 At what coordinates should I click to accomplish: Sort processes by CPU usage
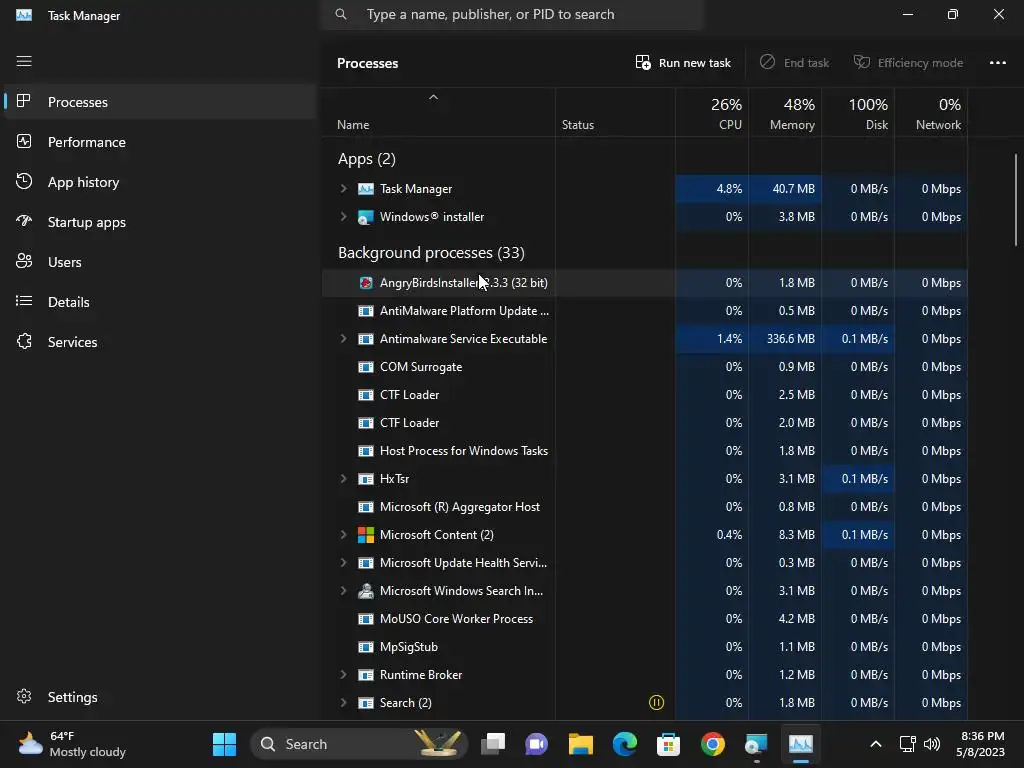tap(712, 114)
